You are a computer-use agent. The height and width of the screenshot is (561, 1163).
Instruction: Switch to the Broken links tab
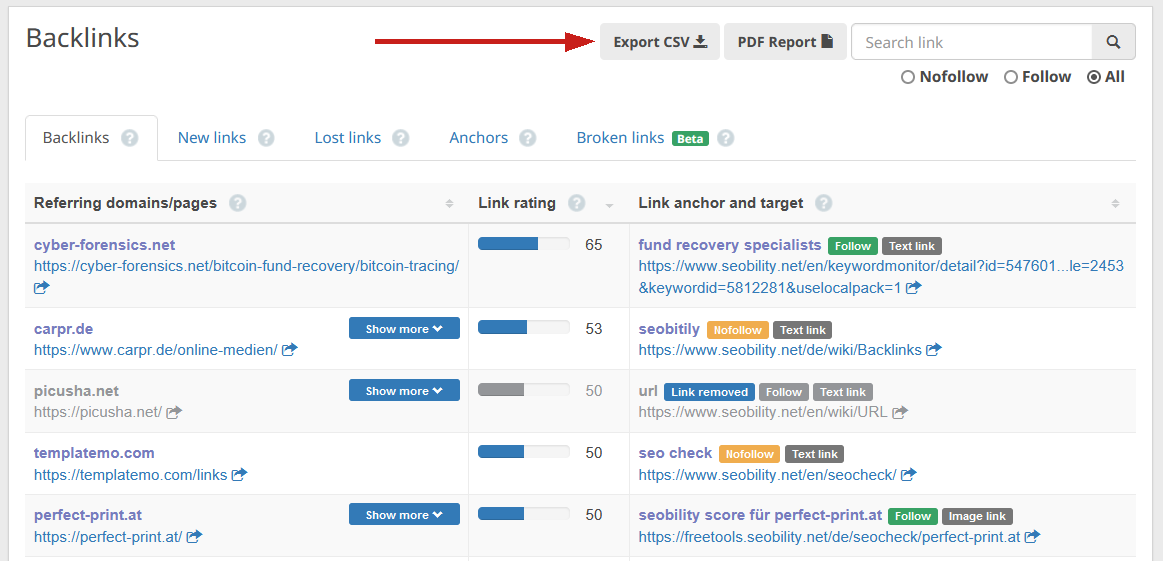[620, 138]
